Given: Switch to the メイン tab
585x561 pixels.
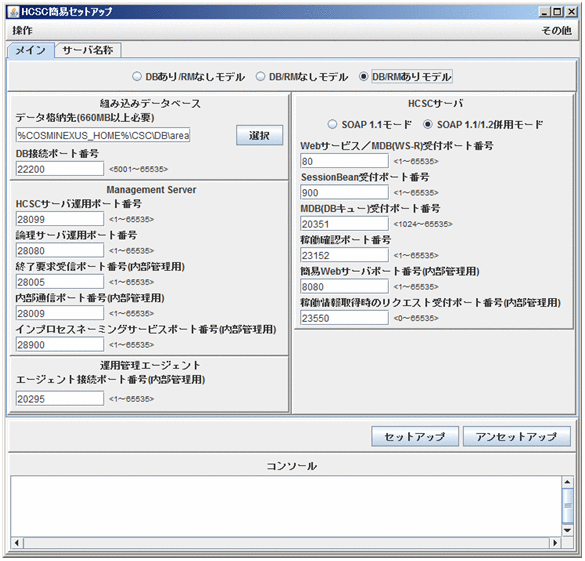Looking at the screenshot, I should tap(31, 50).
